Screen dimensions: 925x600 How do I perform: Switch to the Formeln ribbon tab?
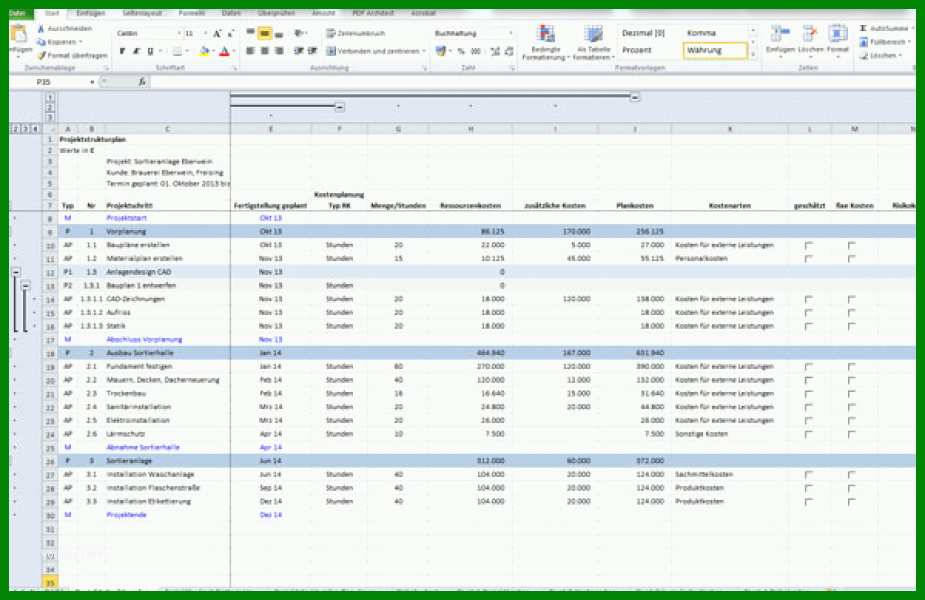(192, 13)
